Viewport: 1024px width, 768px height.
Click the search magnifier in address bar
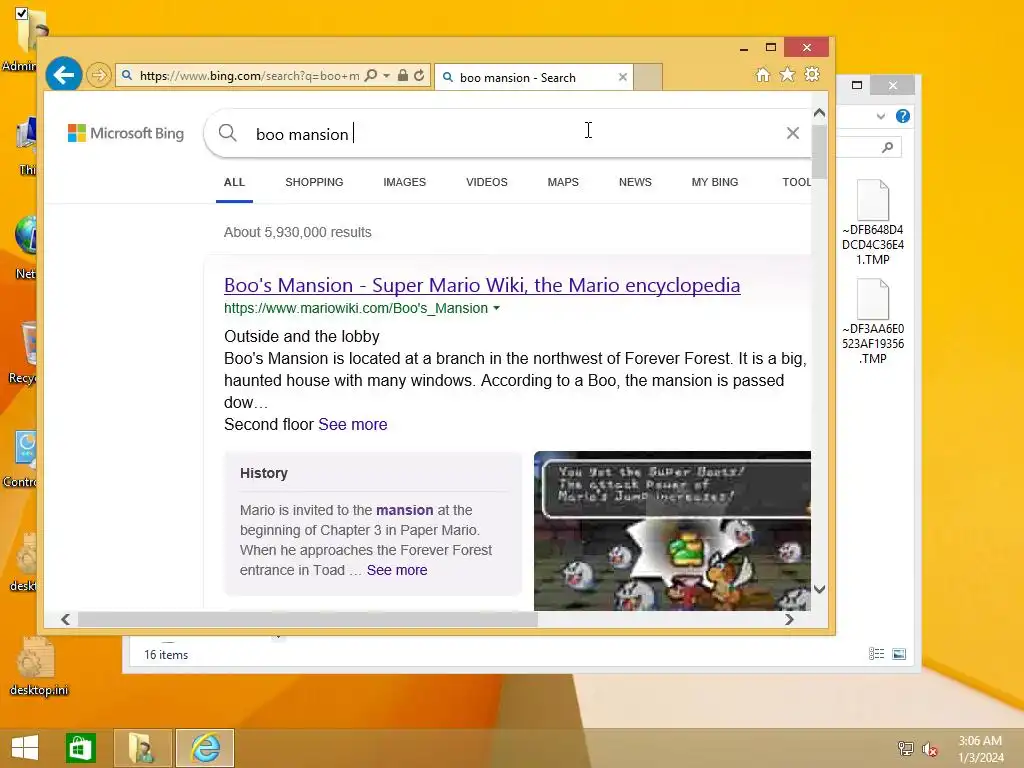click(x=371, y=75)
